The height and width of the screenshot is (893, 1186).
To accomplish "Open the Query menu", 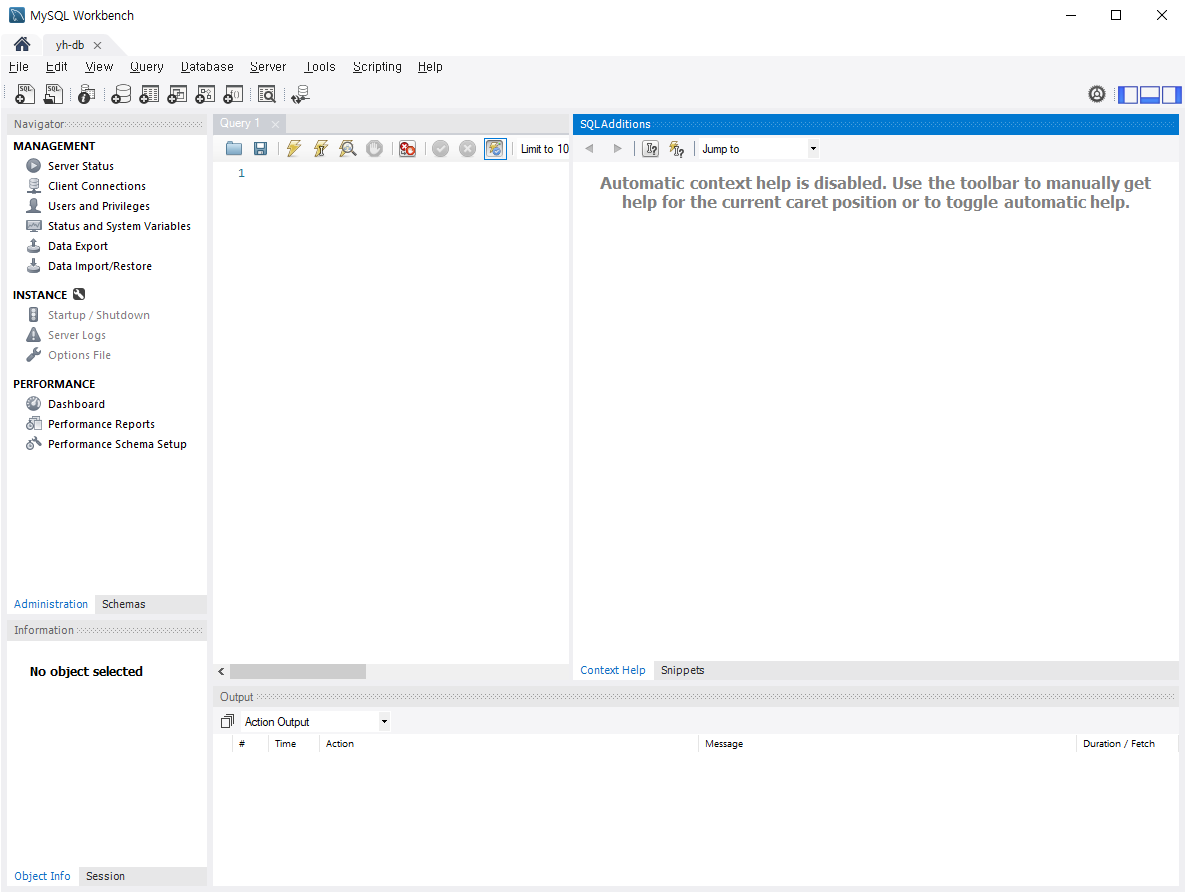I will [x=147, y=67].
